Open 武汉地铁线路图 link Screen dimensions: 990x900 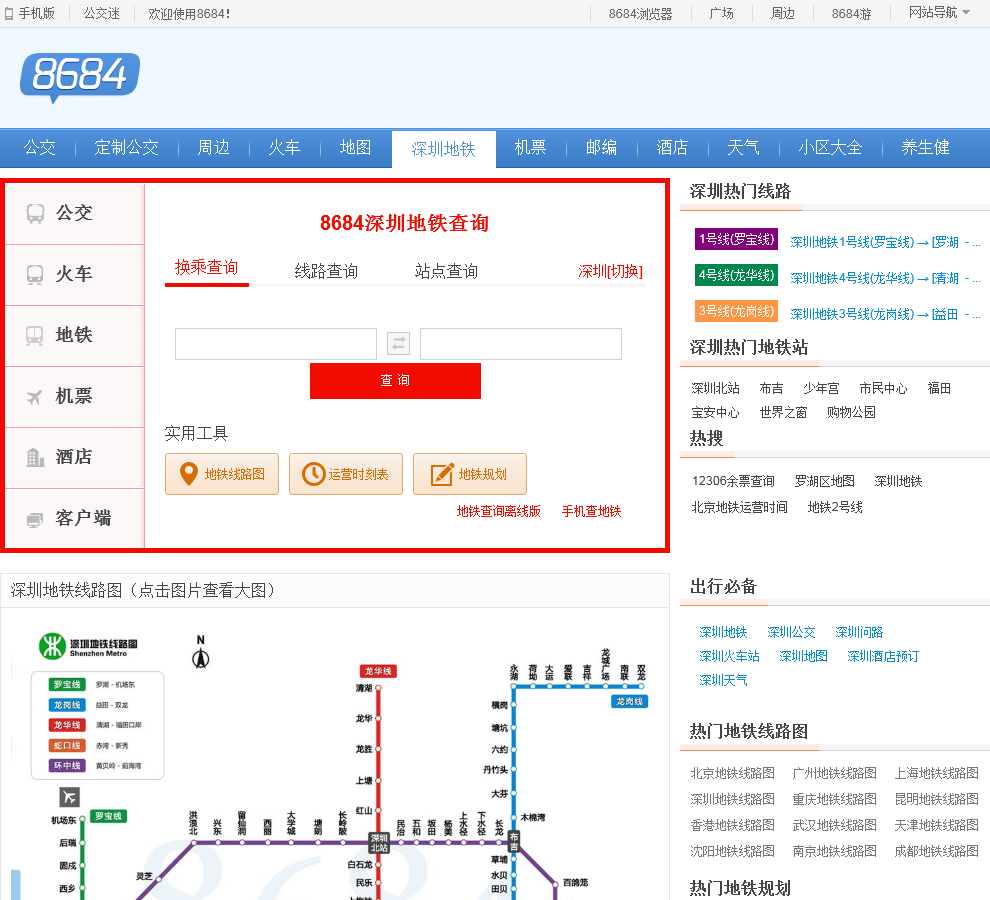[x=834, y=825]
